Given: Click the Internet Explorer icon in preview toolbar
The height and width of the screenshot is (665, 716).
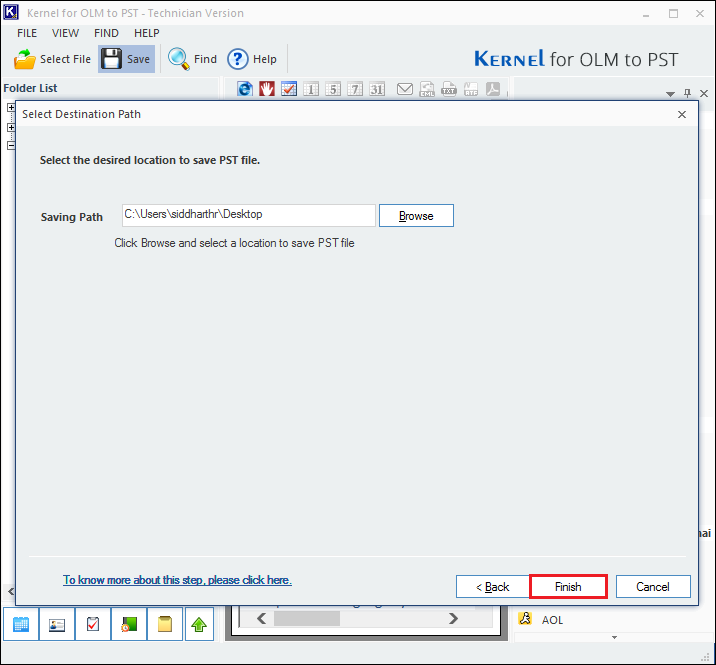Looking at the screenshot, I should click(x=245, y=89).
